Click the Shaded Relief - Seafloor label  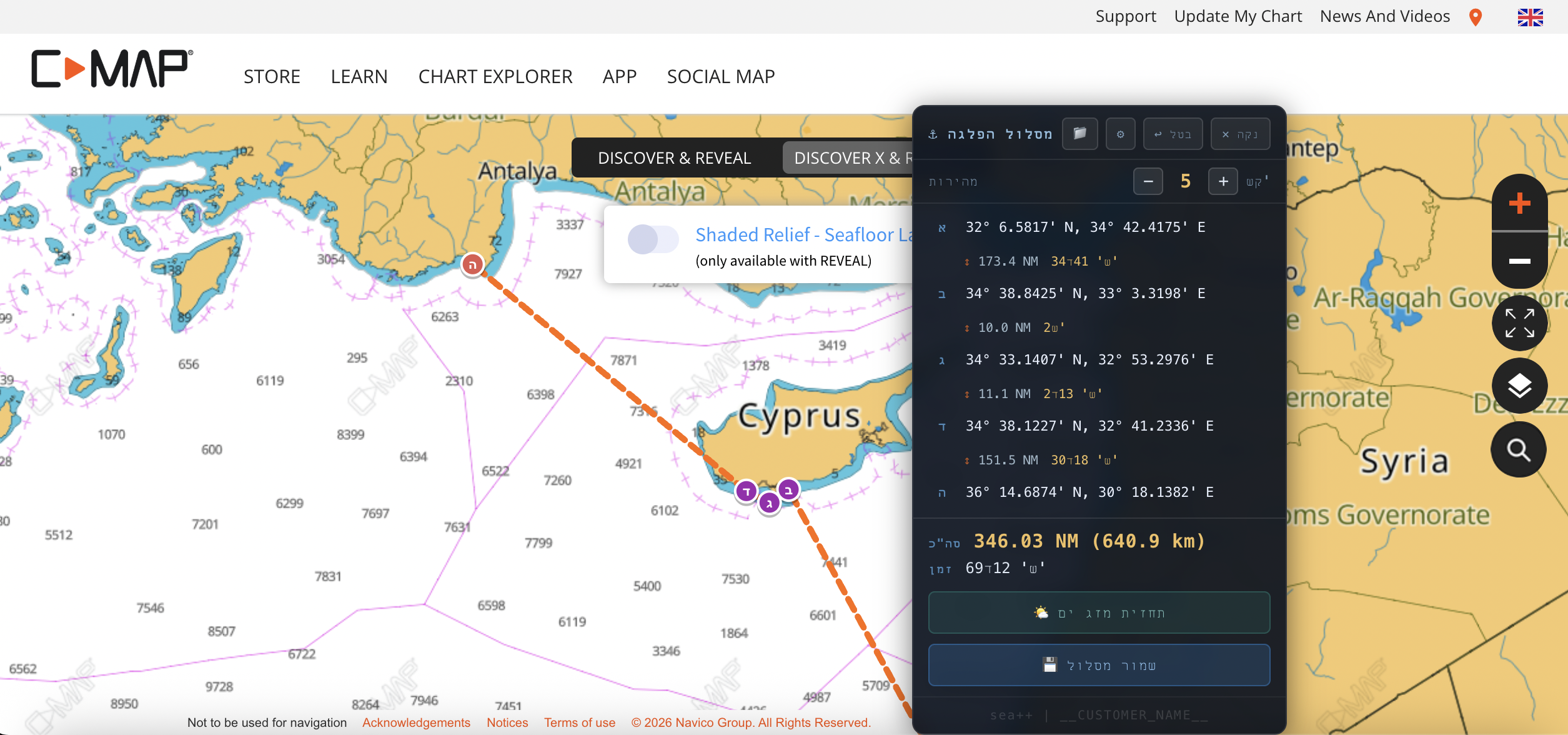(804, 235)
